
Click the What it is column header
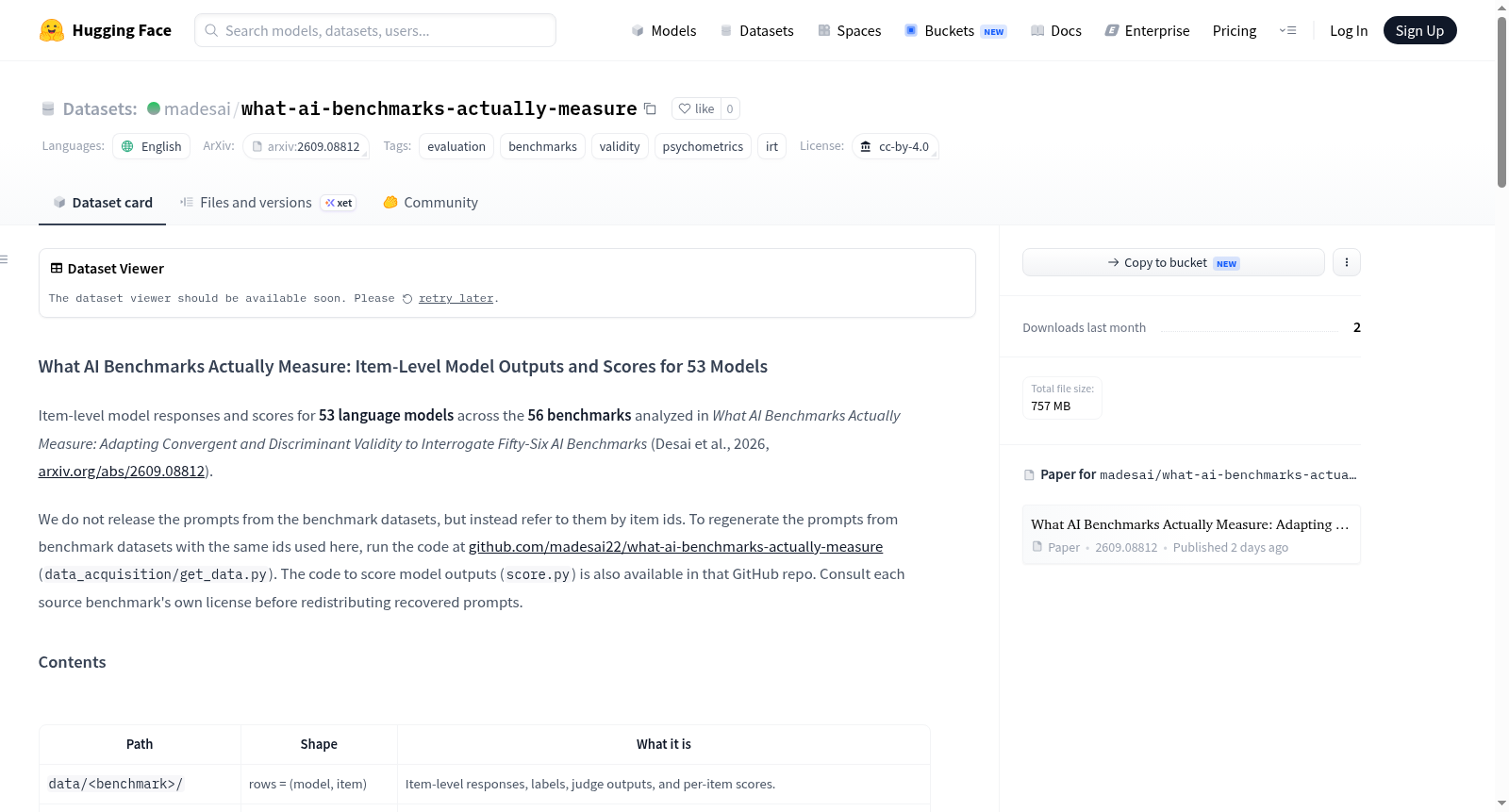pos(664,744)
